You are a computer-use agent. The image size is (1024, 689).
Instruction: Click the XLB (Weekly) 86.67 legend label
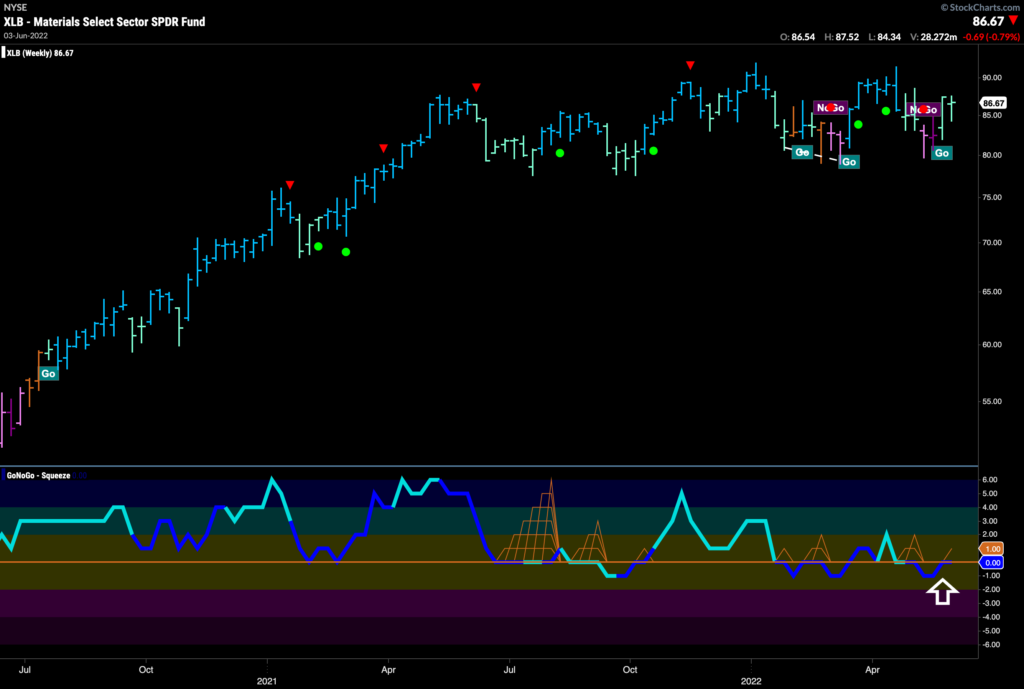(40, 53)
